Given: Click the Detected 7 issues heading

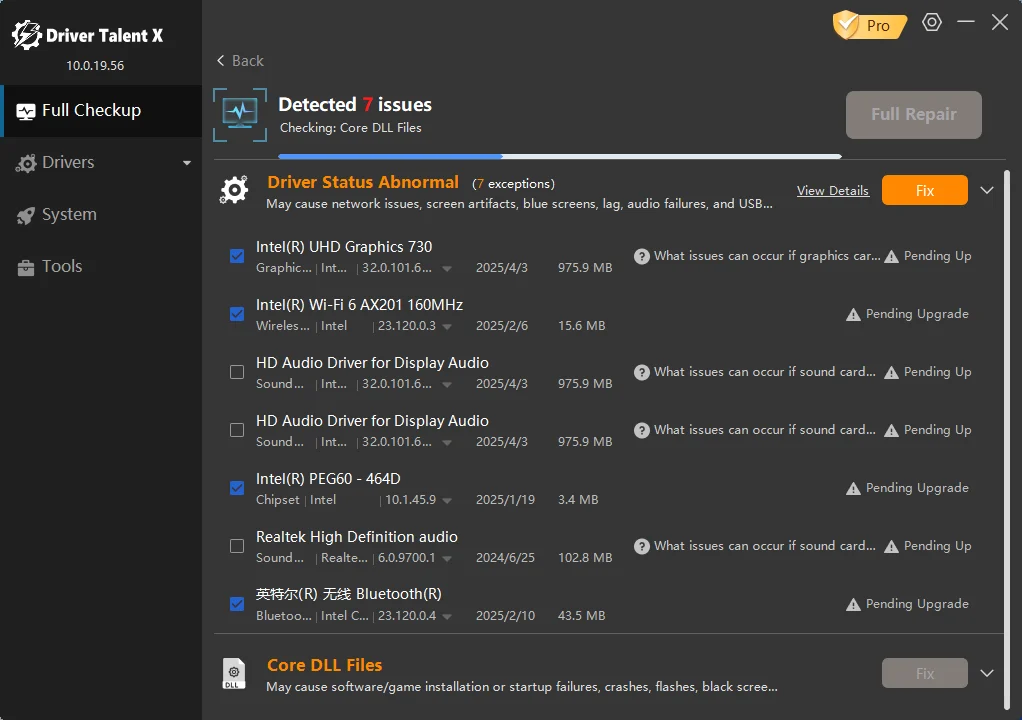Looking at the screenshot, I should click(x=355, y=104).
